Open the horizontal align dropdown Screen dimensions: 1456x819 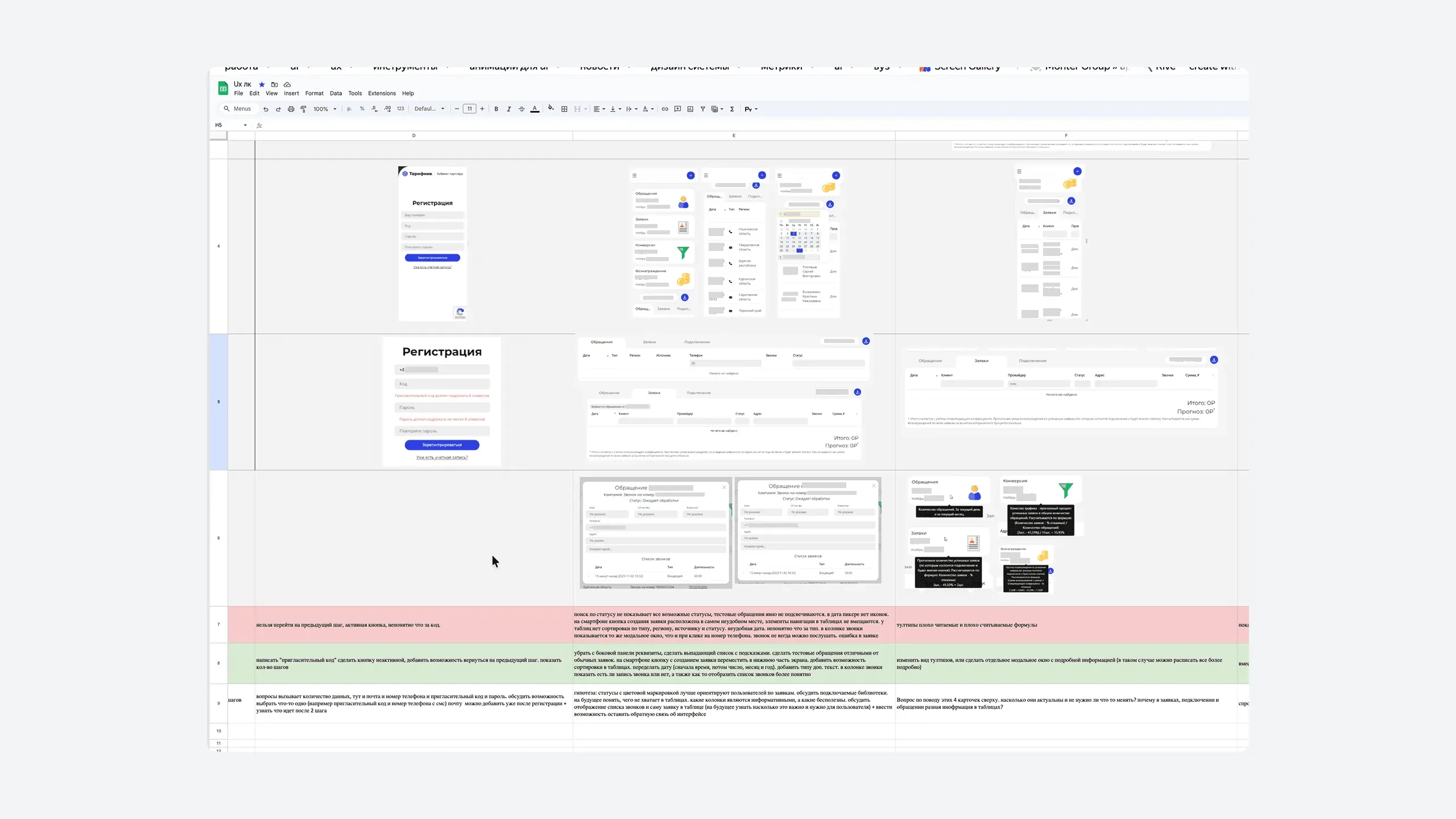pyautogui.click(x=599, y=109)
